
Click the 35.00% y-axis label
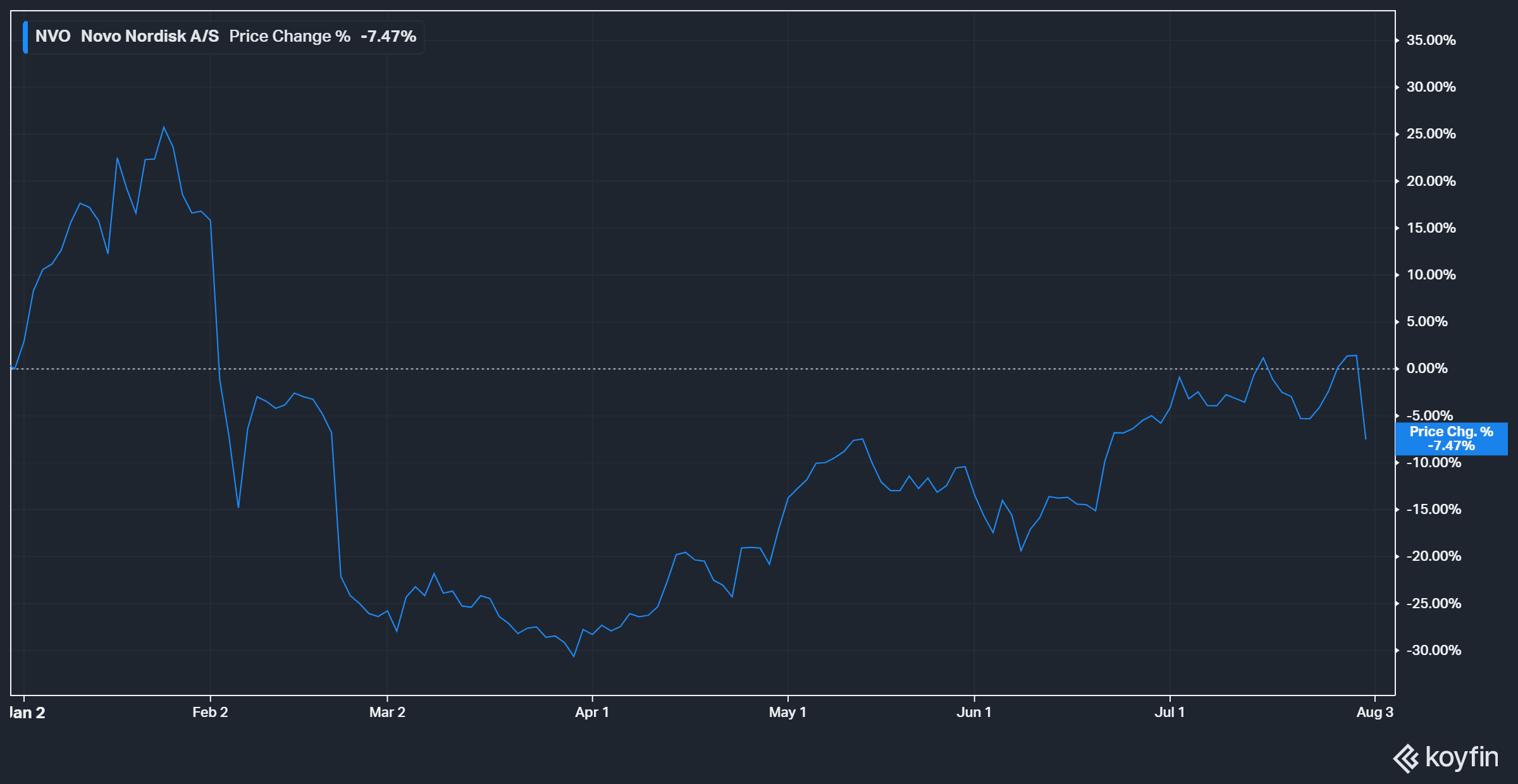(x=1431, y=40)
